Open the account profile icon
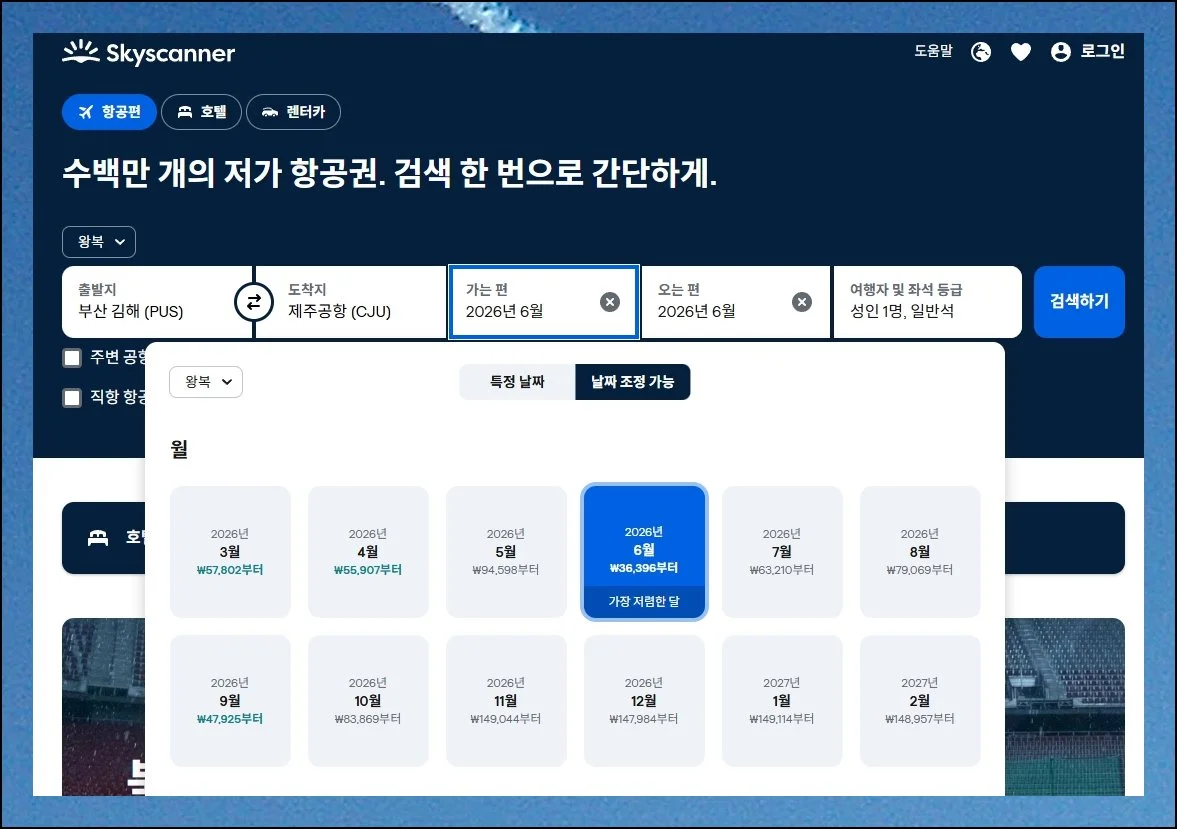Image resolution: width=1177 pixels, height=829 pixels. pos(1060,52)
